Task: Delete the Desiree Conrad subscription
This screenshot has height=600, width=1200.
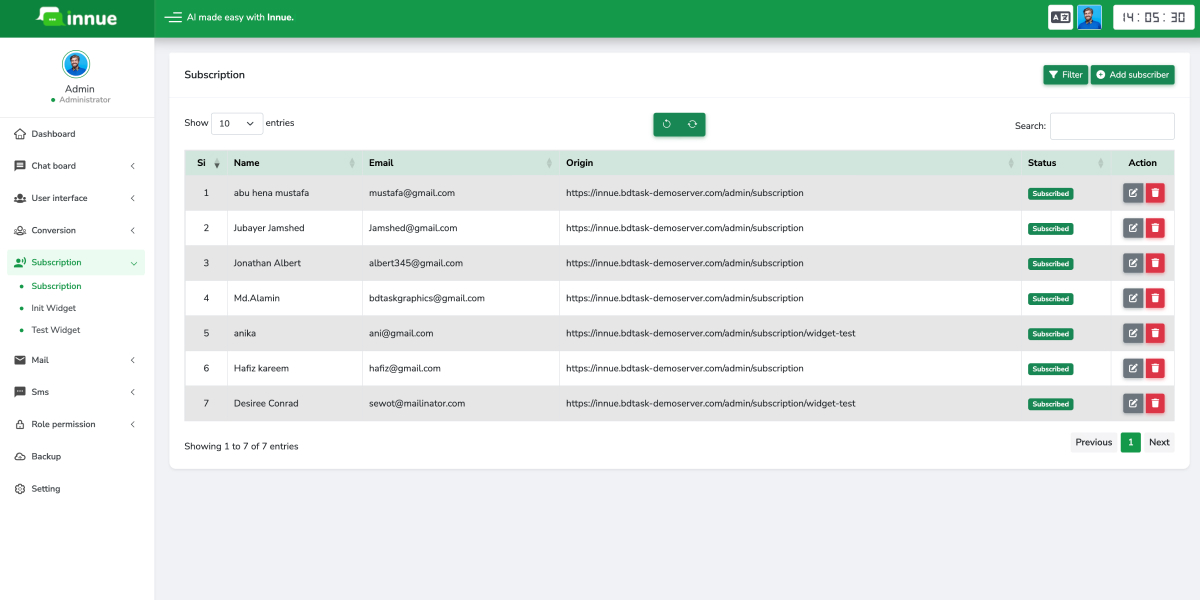Action: click(1156, 403)
